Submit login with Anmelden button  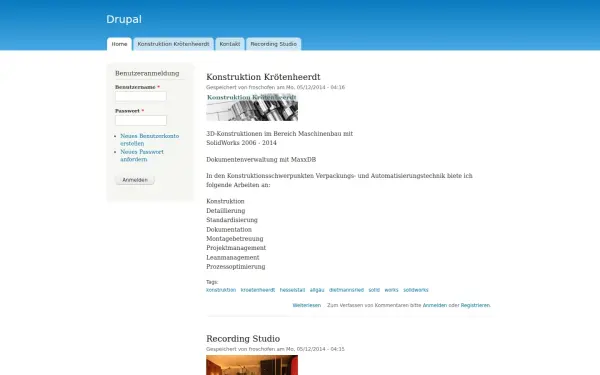pyautogui.click(x=135, y=180)
